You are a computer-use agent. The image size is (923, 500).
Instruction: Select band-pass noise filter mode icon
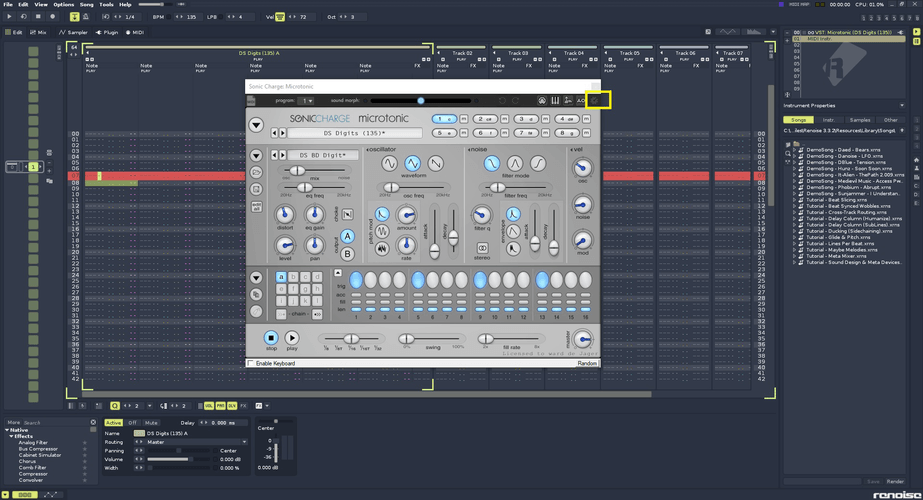pyautogui.click(x=515, y=163)
